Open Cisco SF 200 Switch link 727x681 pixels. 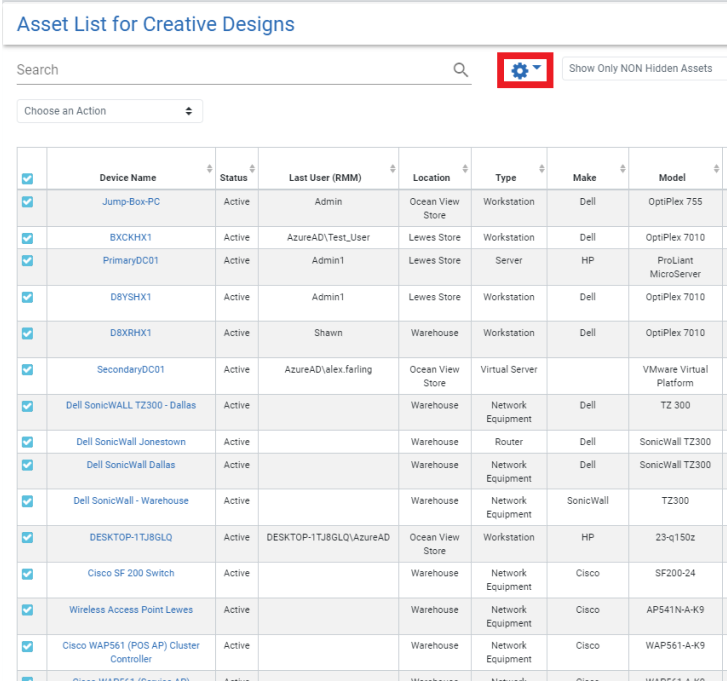tap(131, 573)
